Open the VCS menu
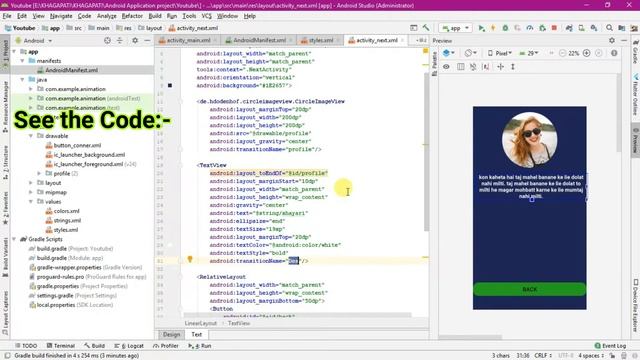 click(207, 16)
